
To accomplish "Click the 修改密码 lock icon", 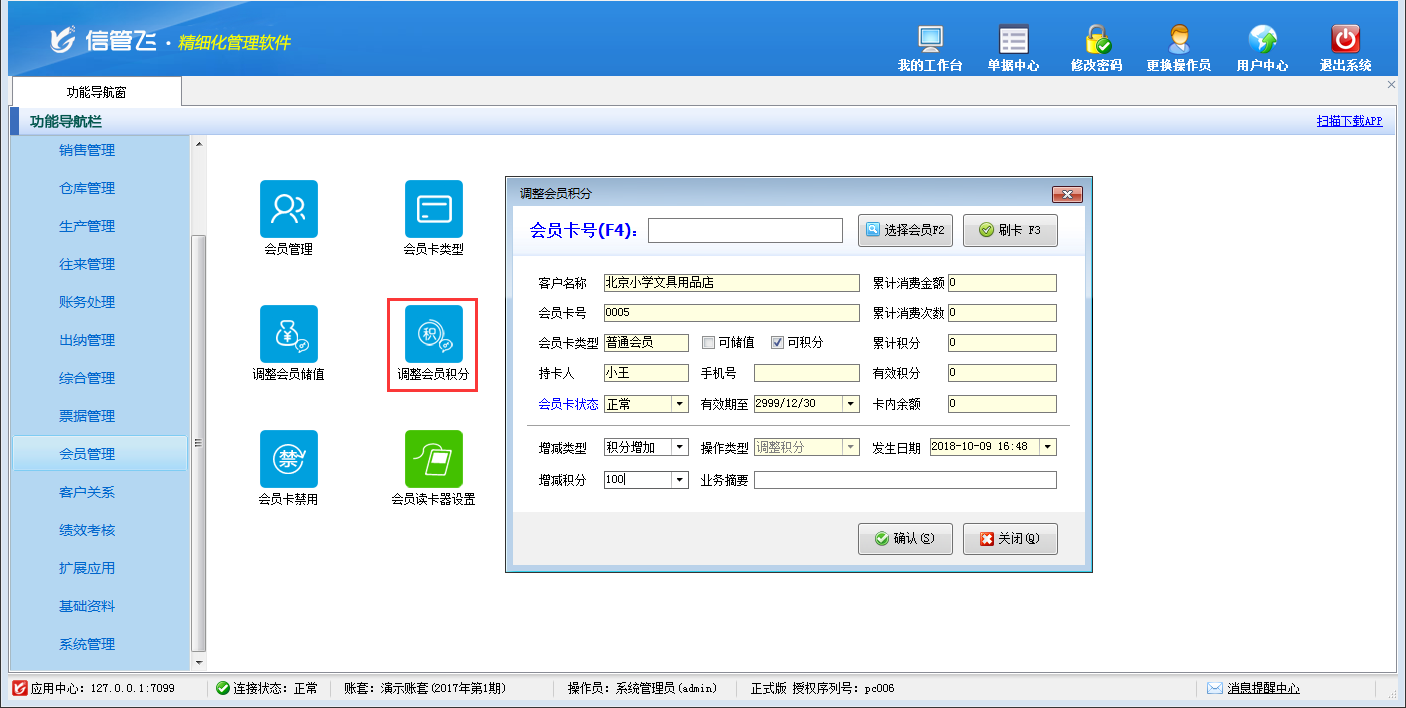I will pos(1097,40).
